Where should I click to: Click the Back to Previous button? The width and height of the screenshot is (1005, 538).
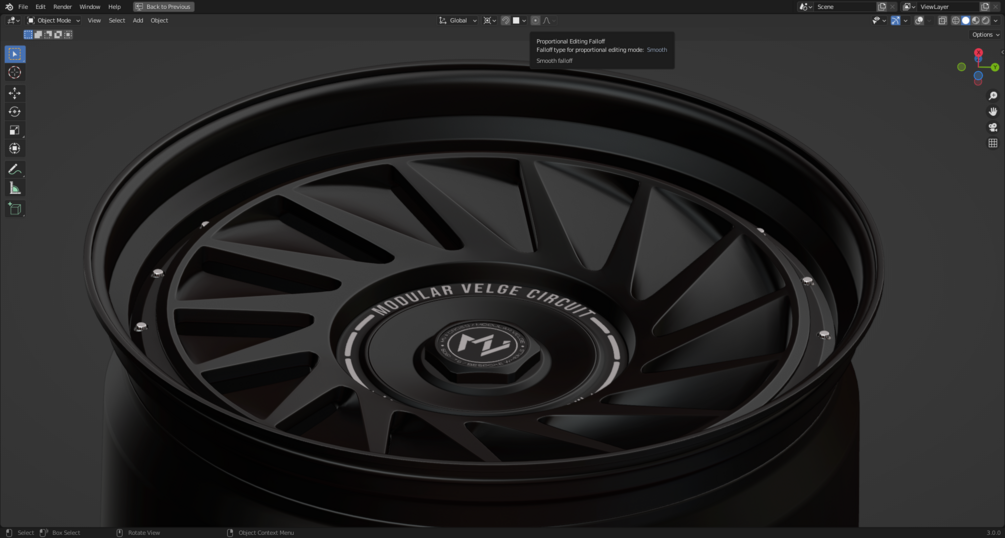(x=163, y=6)
